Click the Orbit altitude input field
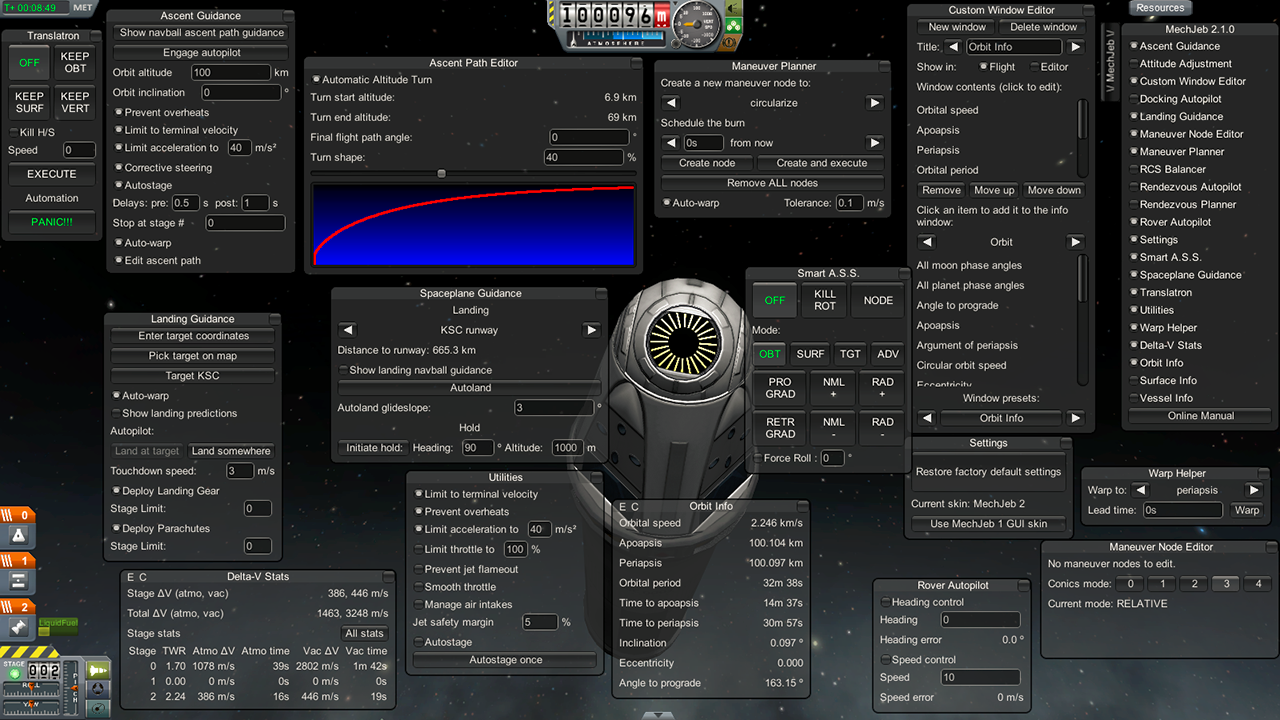1280x720 pixels. coord(231,73)
